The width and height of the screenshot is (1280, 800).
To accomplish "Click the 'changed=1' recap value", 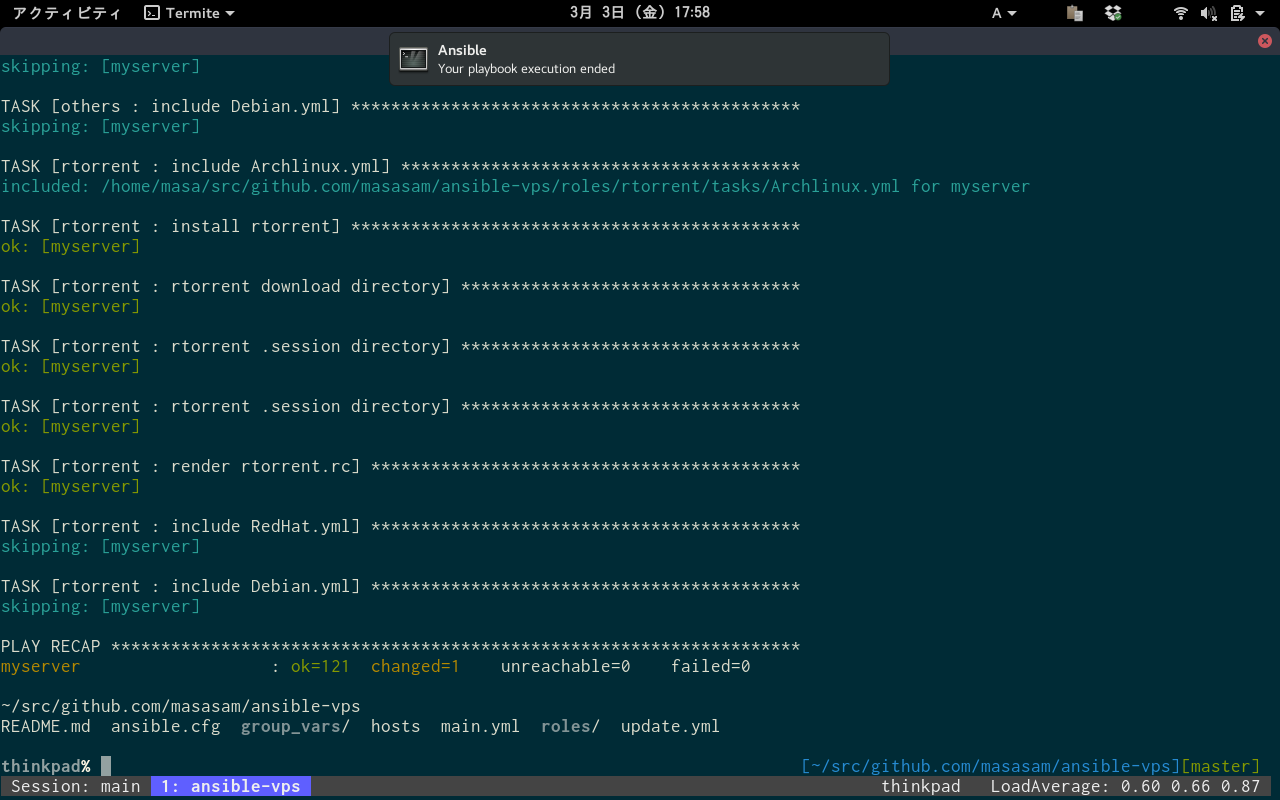I will [415, 666].
